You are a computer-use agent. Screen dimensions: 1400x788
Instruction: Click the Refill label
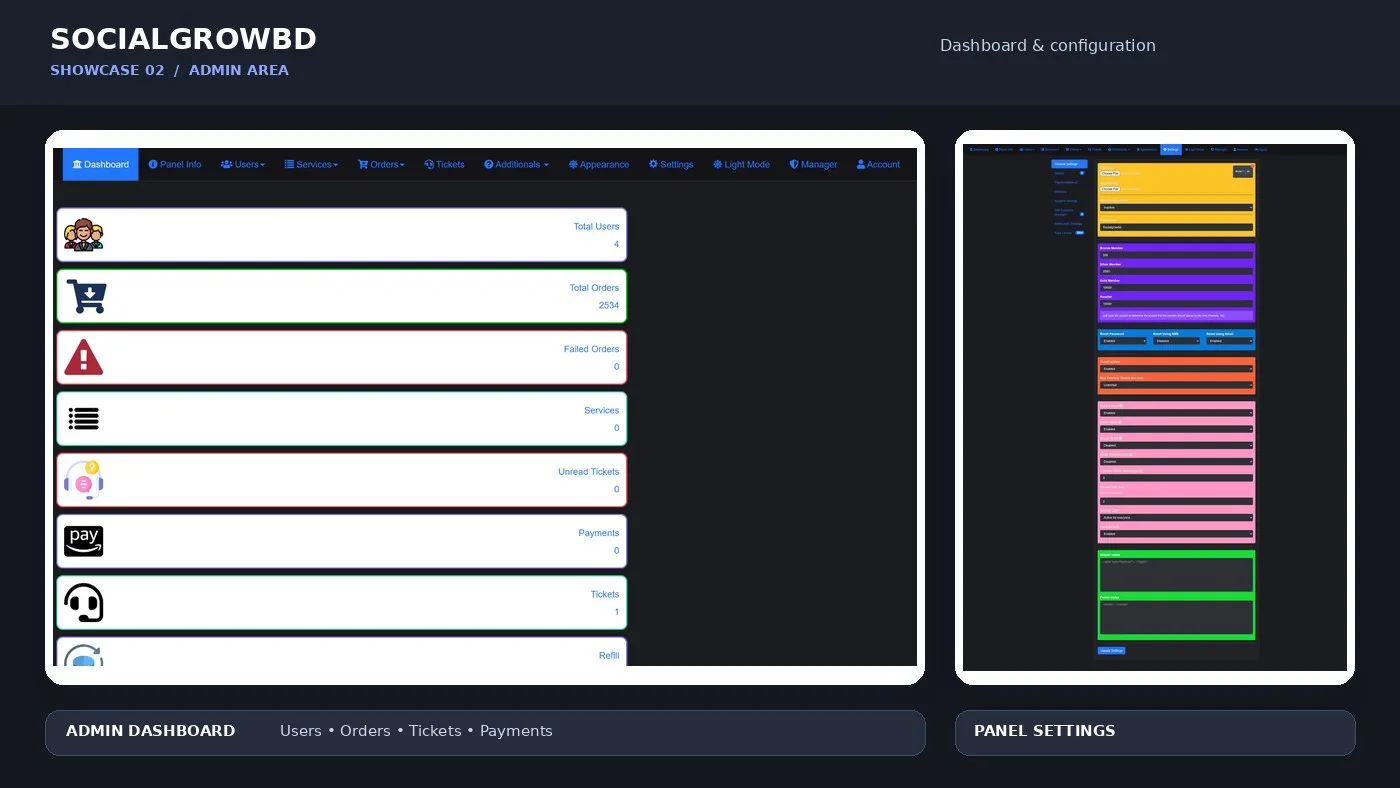click(x=609, y=656)
